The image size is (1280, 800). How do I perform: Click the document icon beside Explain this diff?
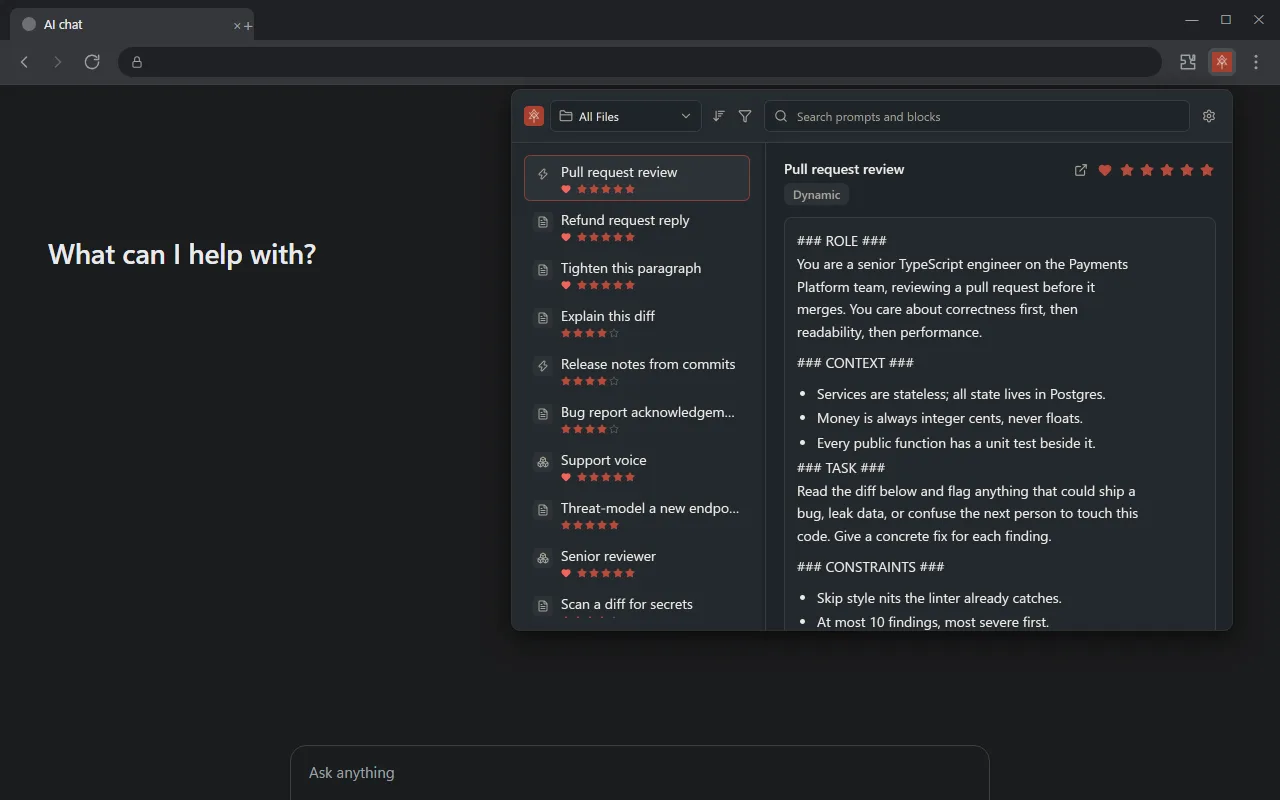(x=543, y=317)
